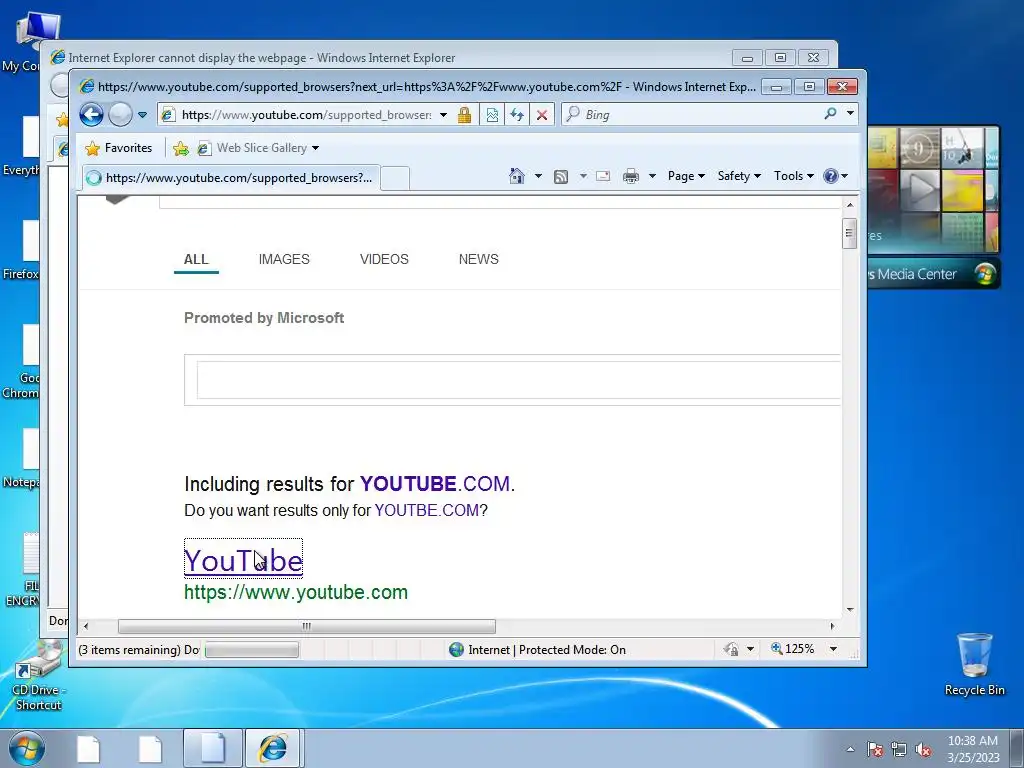Click the greyed Forward navigation button
Image resolution: width=1024 pixels, height=768 pixels.
(x=120, y=115)
